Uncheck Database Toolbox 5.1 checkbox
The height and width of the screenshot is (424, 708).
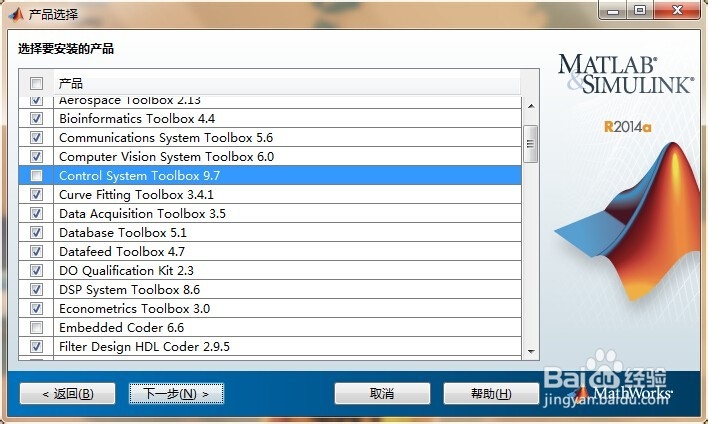point(36,233)
